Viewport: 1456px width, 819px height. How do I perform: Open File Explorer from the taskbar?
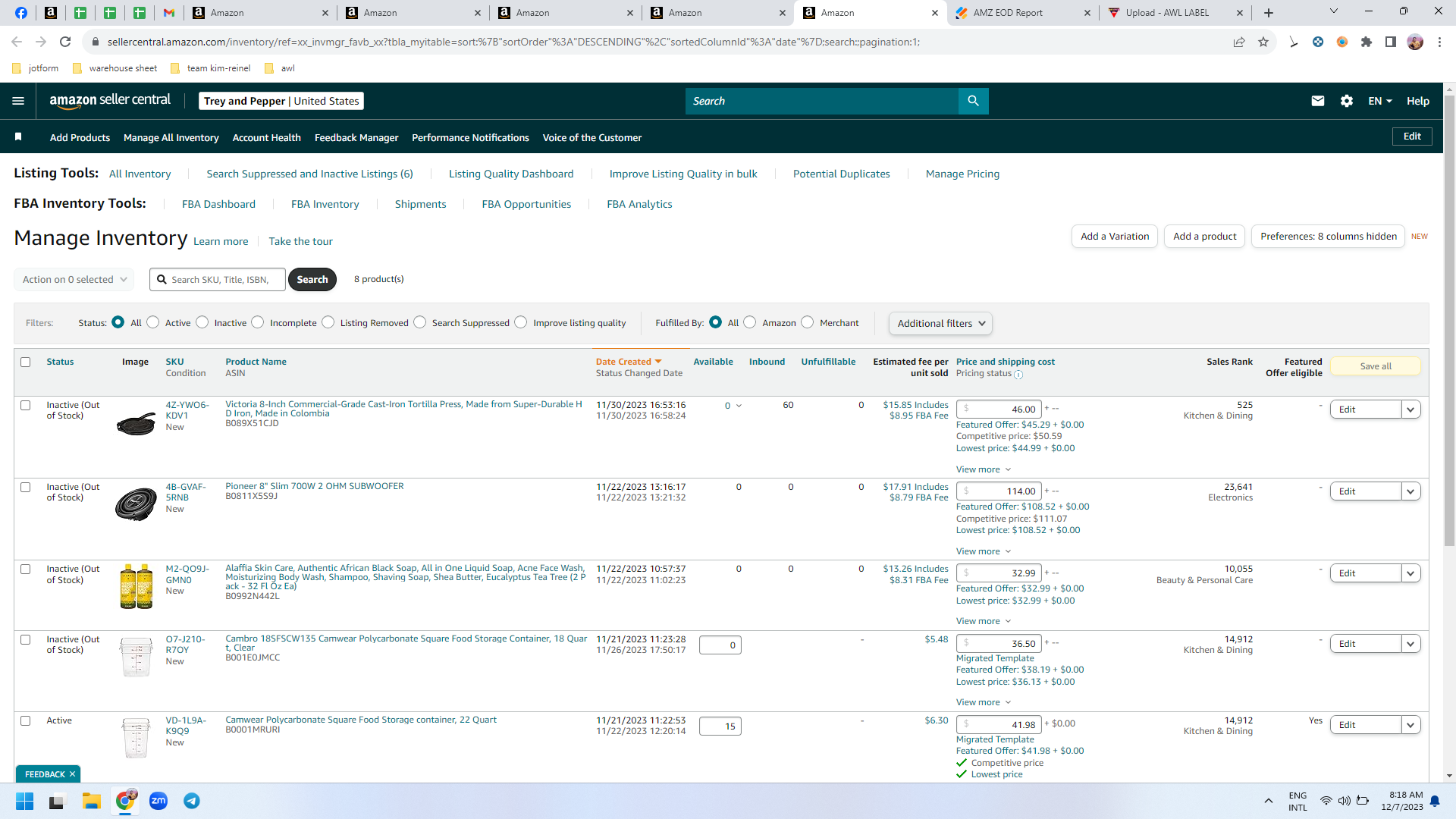92,801
